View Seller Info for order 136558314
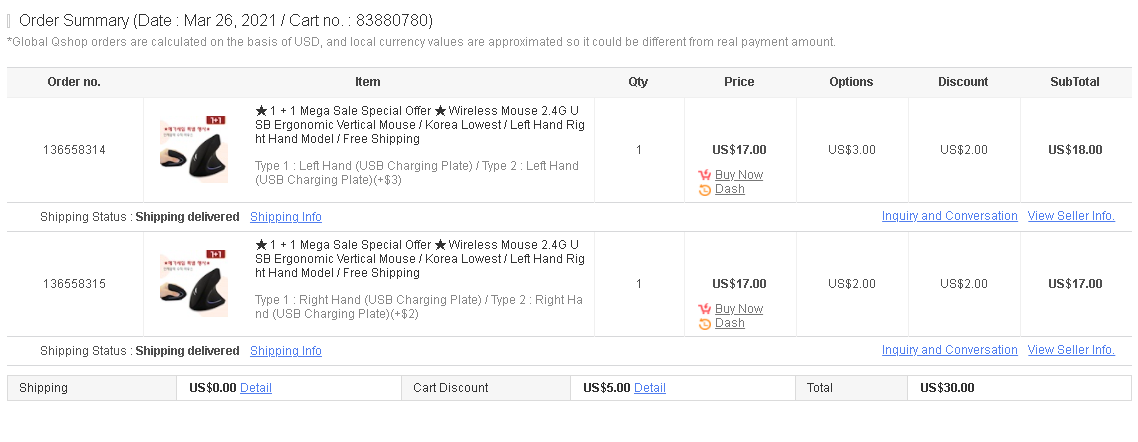 [x=1071, y=216]
